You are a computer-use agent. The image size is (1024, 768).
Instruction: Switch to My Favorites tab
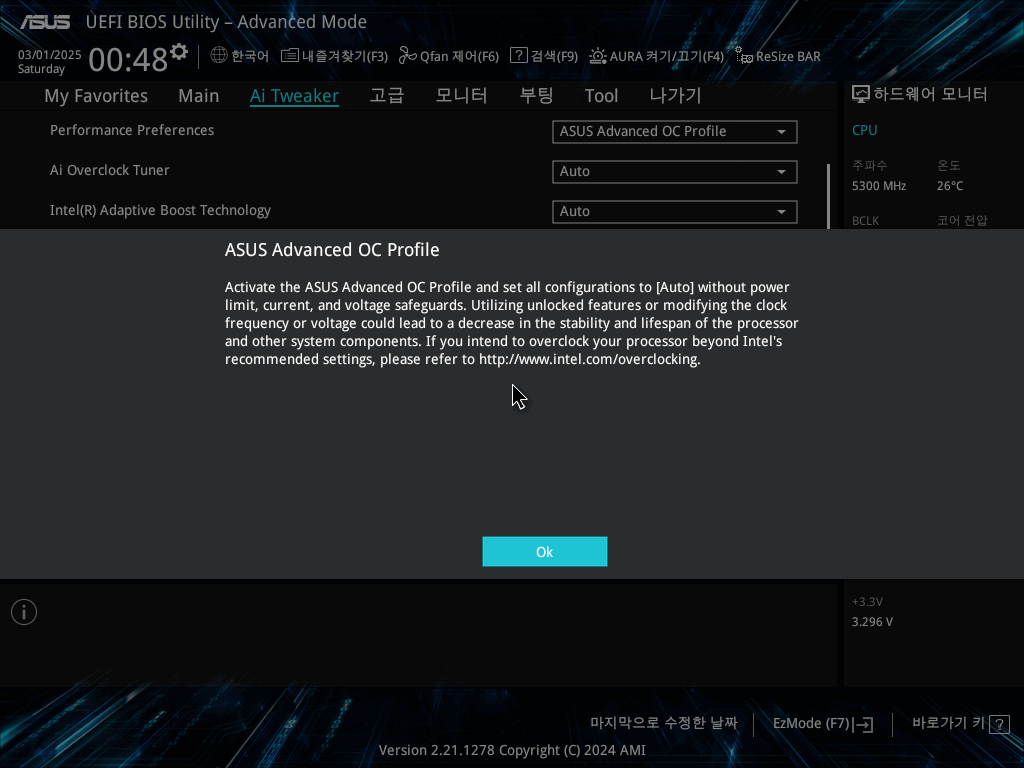point(96,96)
